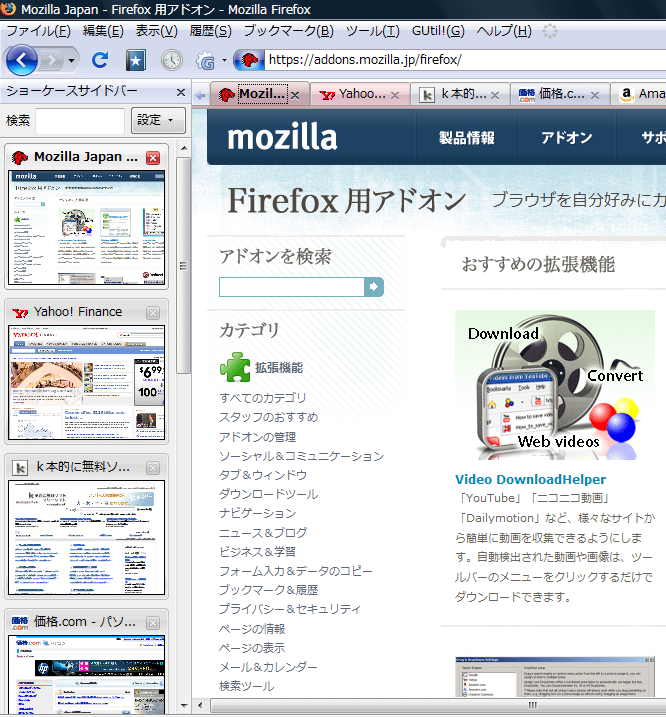Image resolution: width=666 pixels, height=717 pixels.
Task: Open the 履歴(S) menu
Action: [x=210, y=31]
